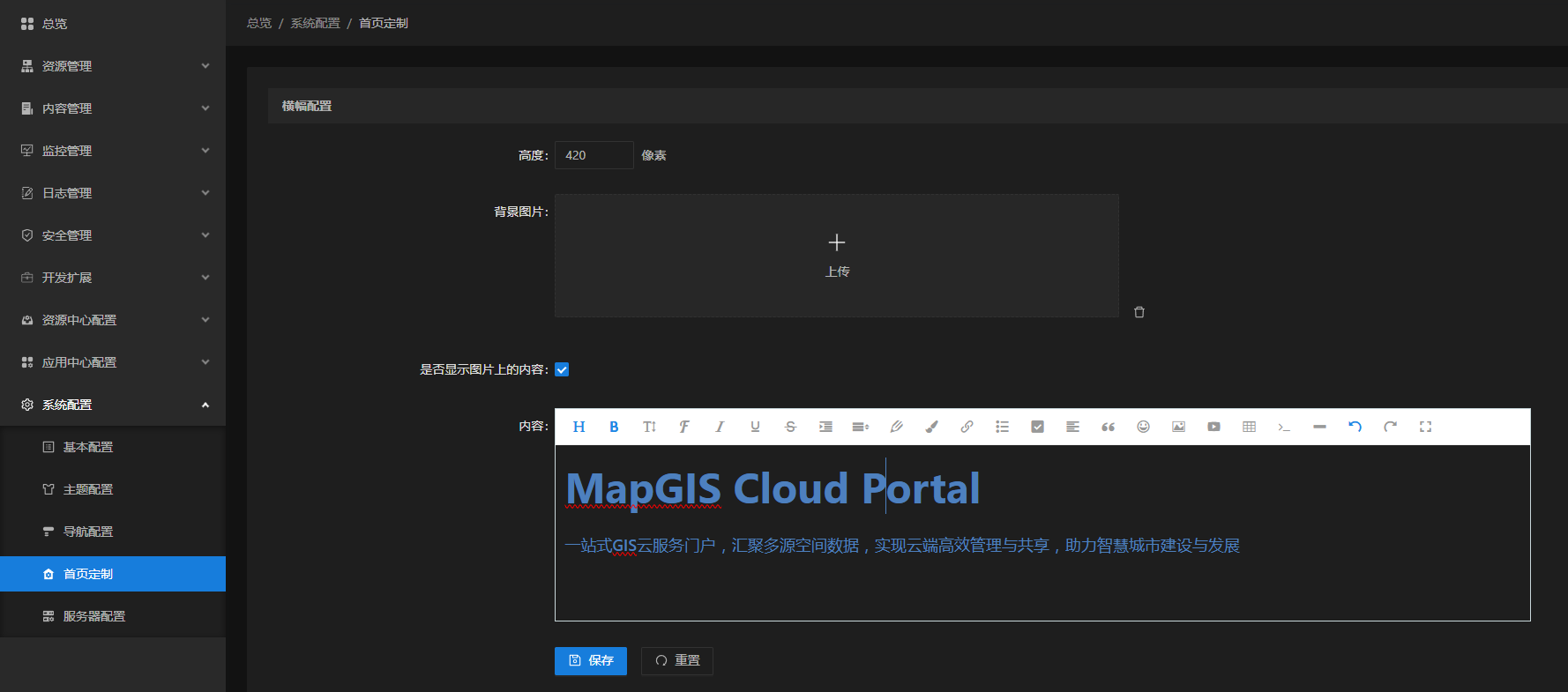The width and height of the screenshot is (1568, 692).
Task: Click the insert link icon
Action: coord(967,427)
